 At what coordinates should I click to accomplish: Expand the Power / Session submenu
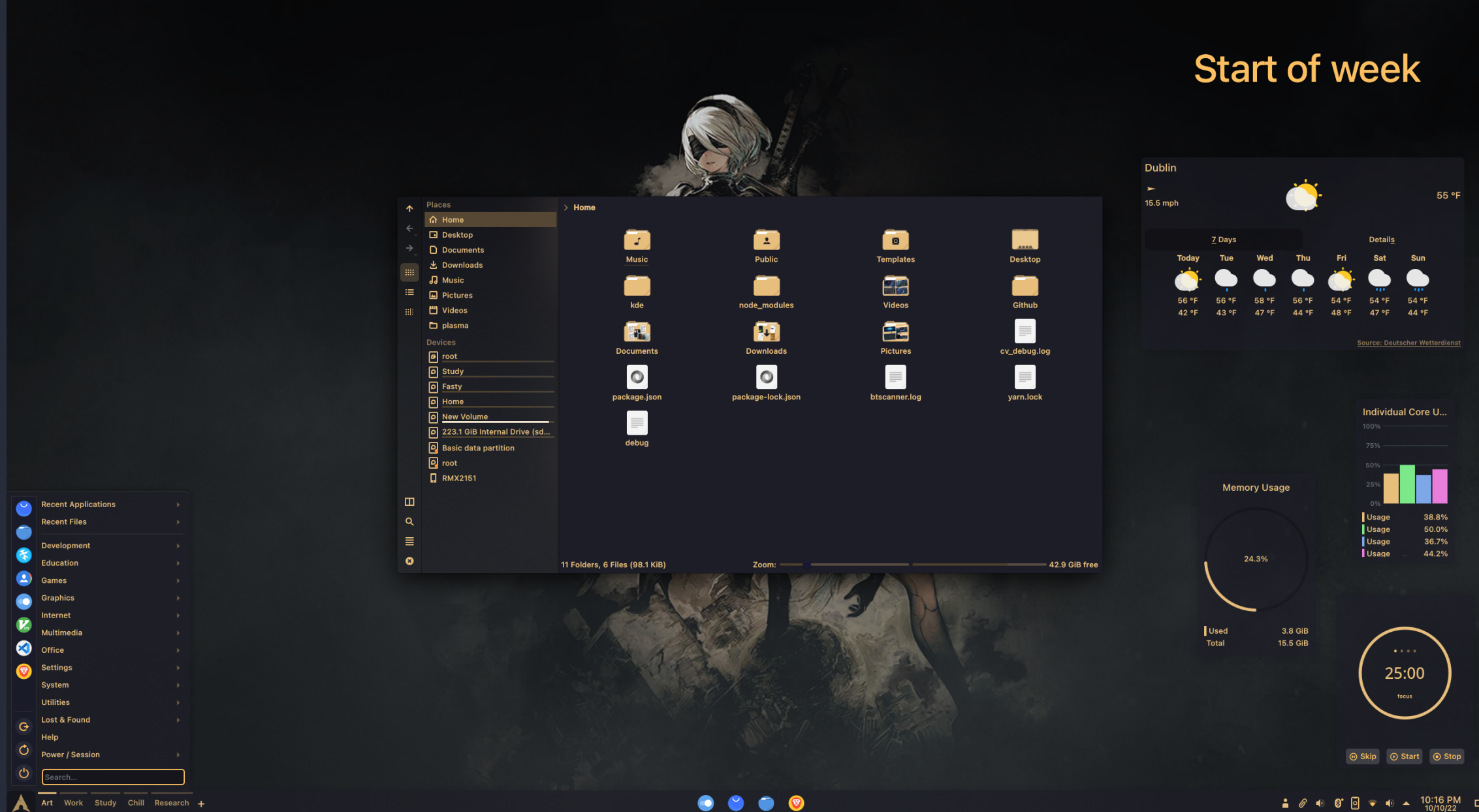[111, 755]
